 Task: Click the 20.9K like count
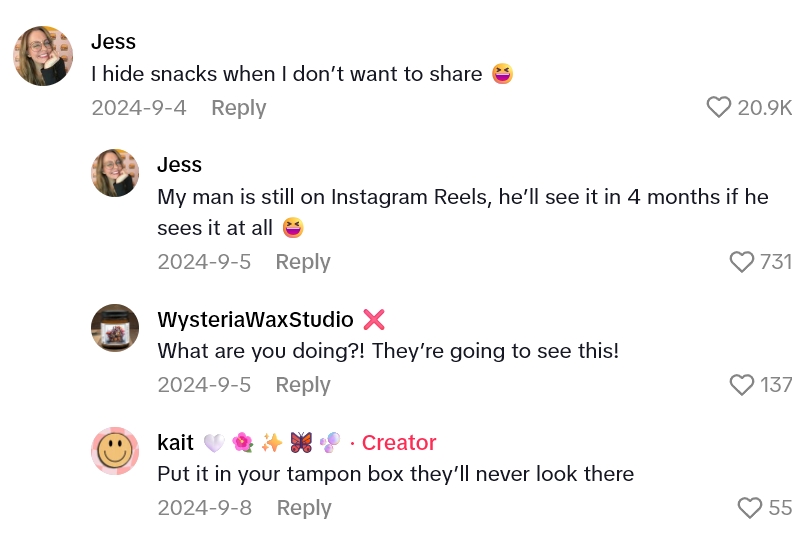click(764, 108)
